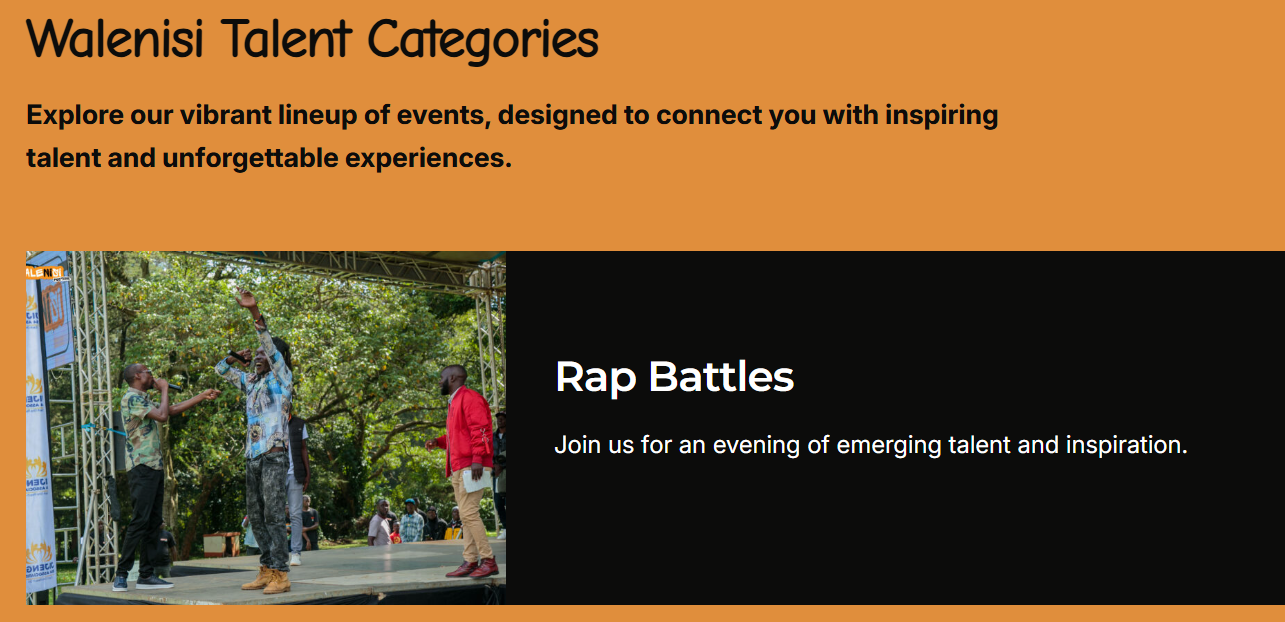Click the word 'Walenisi' in page heading
This screenshot has height=622, width=1285.
pyautogui.click(x=116, y=38)
